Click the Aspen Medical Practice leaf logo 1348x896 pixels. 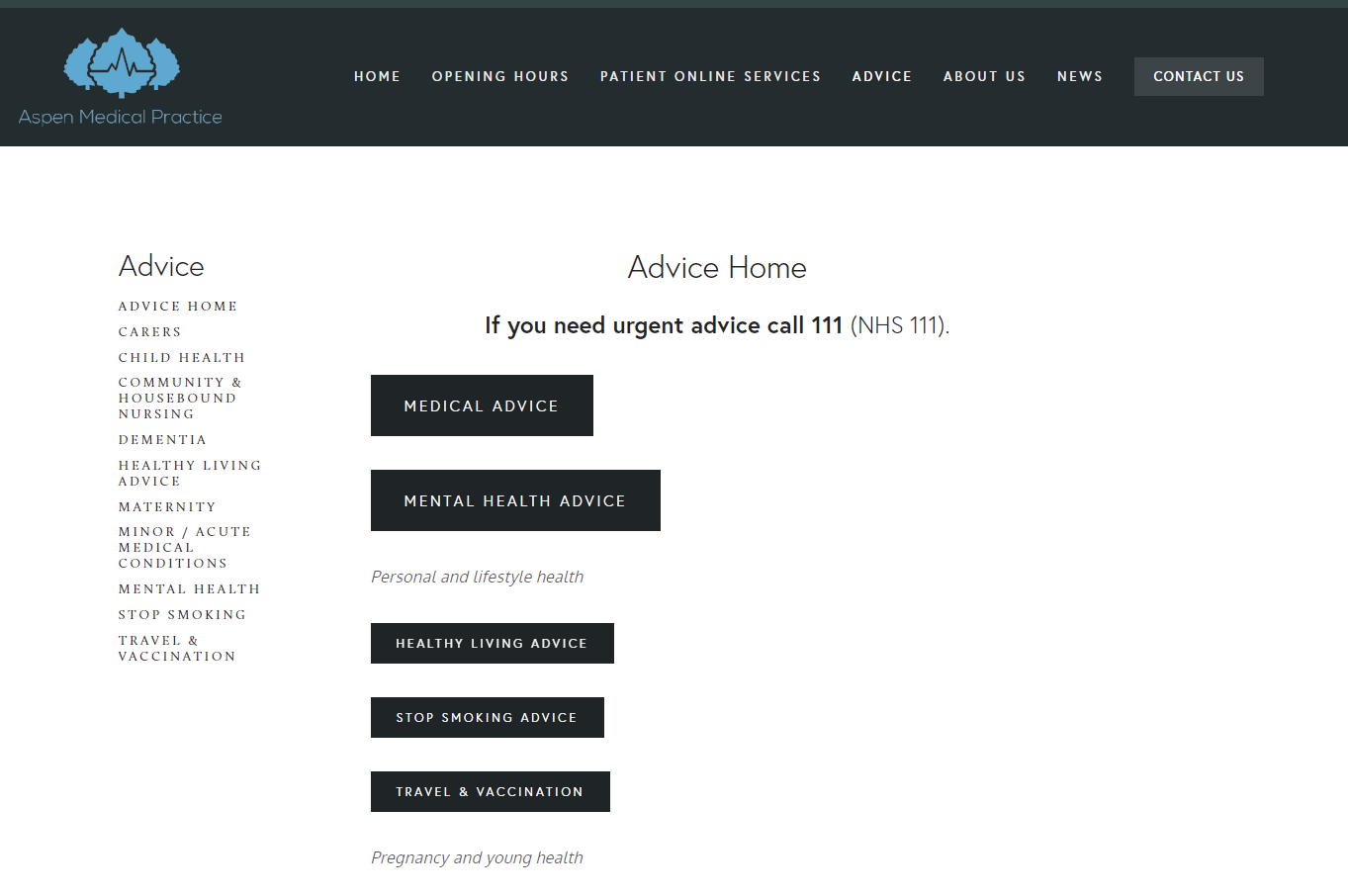[122, 64]
